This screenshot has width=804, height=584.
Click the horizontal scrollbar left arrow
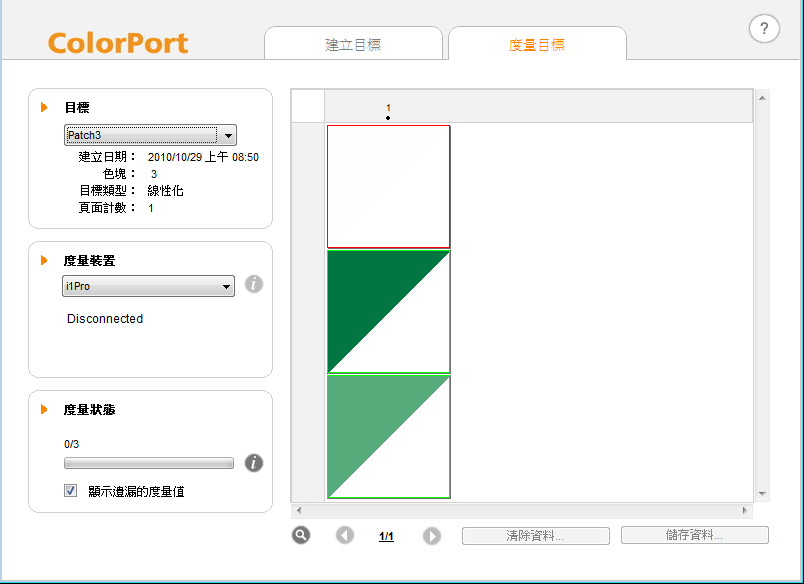click(x=299, y=510)
